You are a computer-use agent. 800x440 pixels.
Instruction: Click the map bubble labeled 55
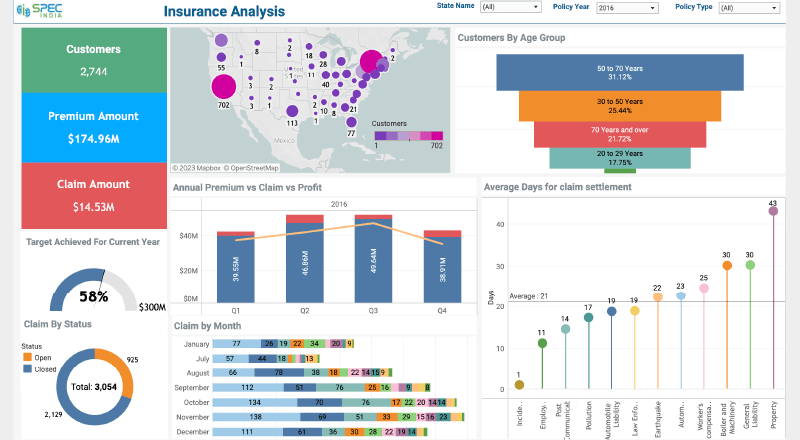pyautogui.click(x=221, y=57)
